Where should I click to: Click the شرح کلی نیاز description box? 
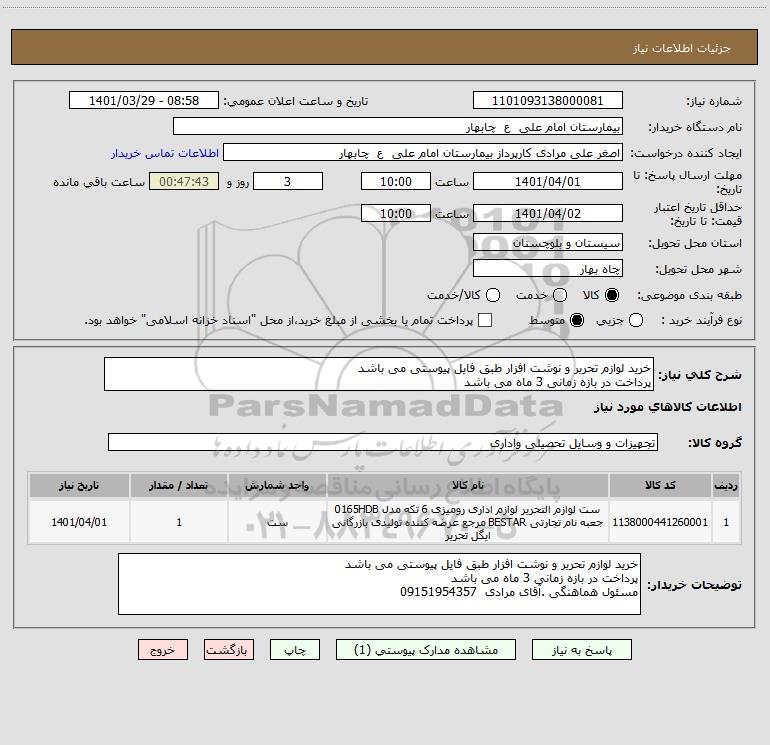379,375
